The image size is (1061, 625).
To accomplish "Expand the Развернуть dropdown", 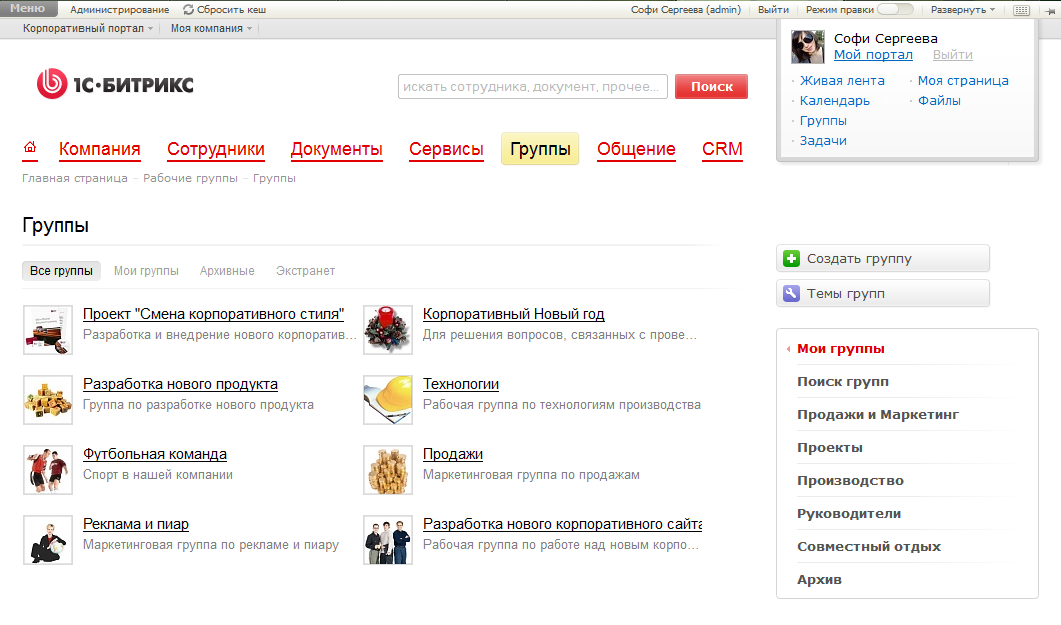I will click(962, 10).
